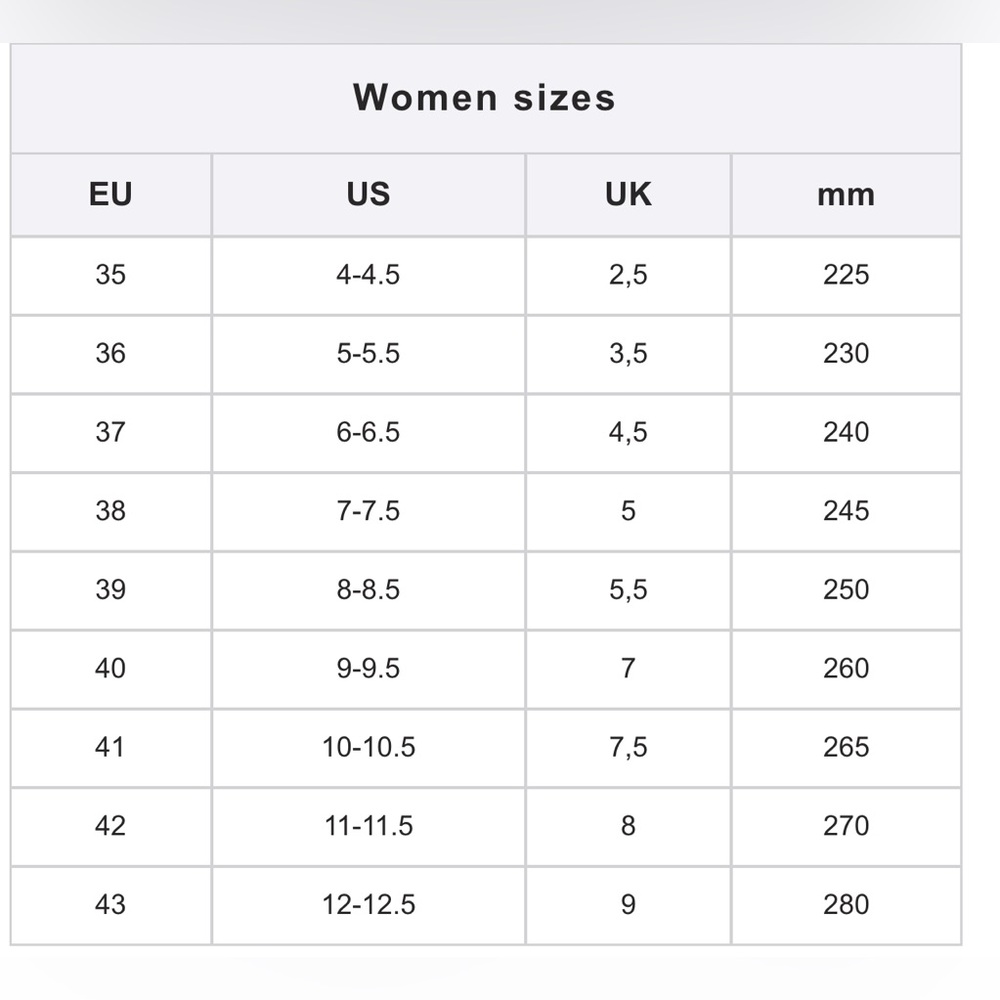This screenshot has height=1000, width=1000.
Task: Click the UK 7,5 cell
Action: click(628, 747)
